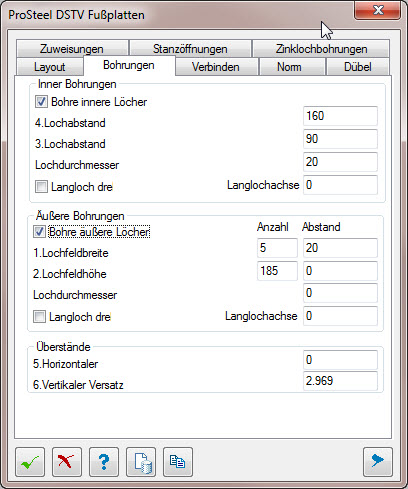Enable Langloch dre in Äußere Bohrungen
The width and height of the screenshot is (408, 489).
(x=39, y=316)
